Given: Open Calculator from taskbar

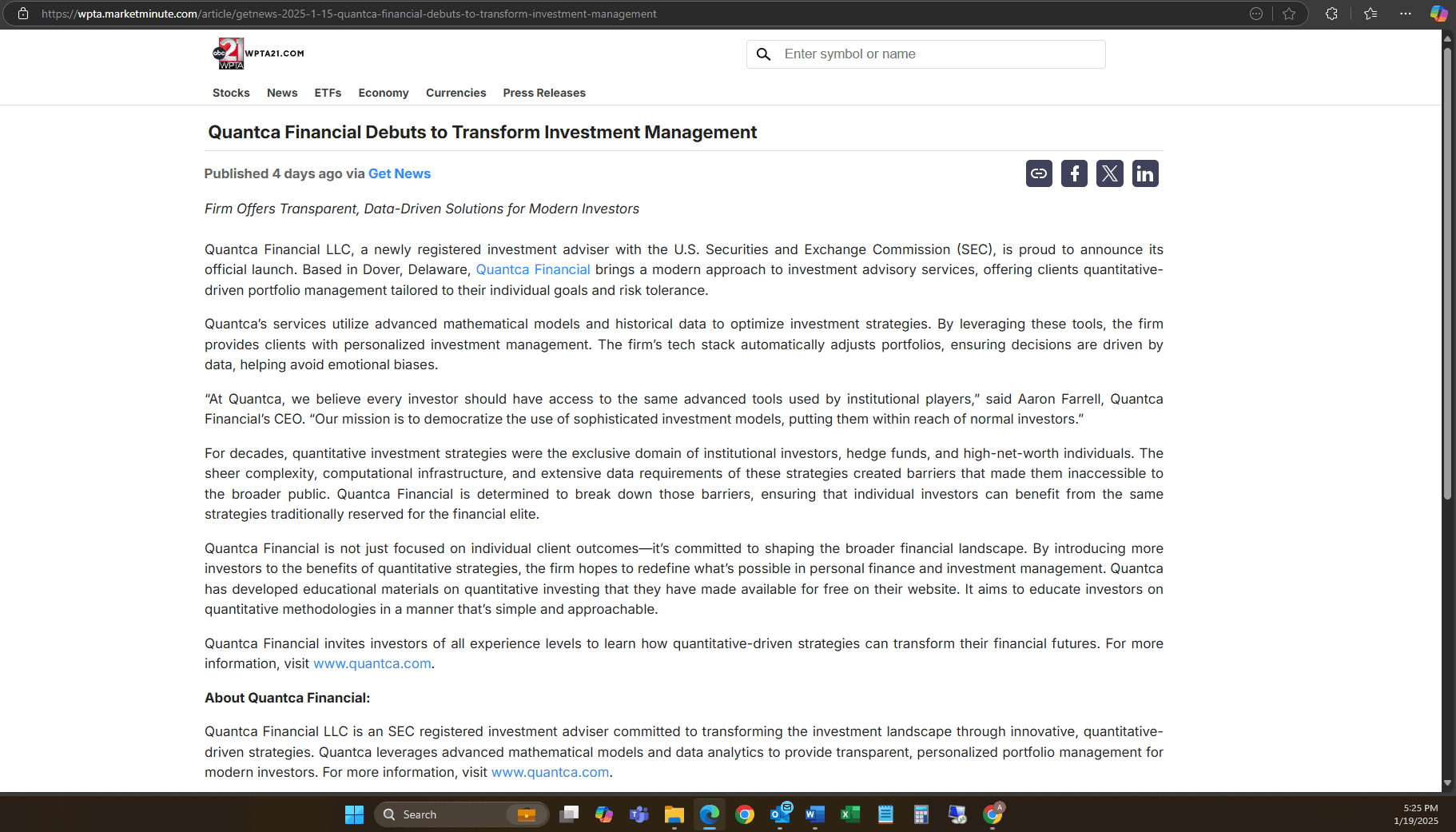Looking at the screenshot, I should [921, 814].
